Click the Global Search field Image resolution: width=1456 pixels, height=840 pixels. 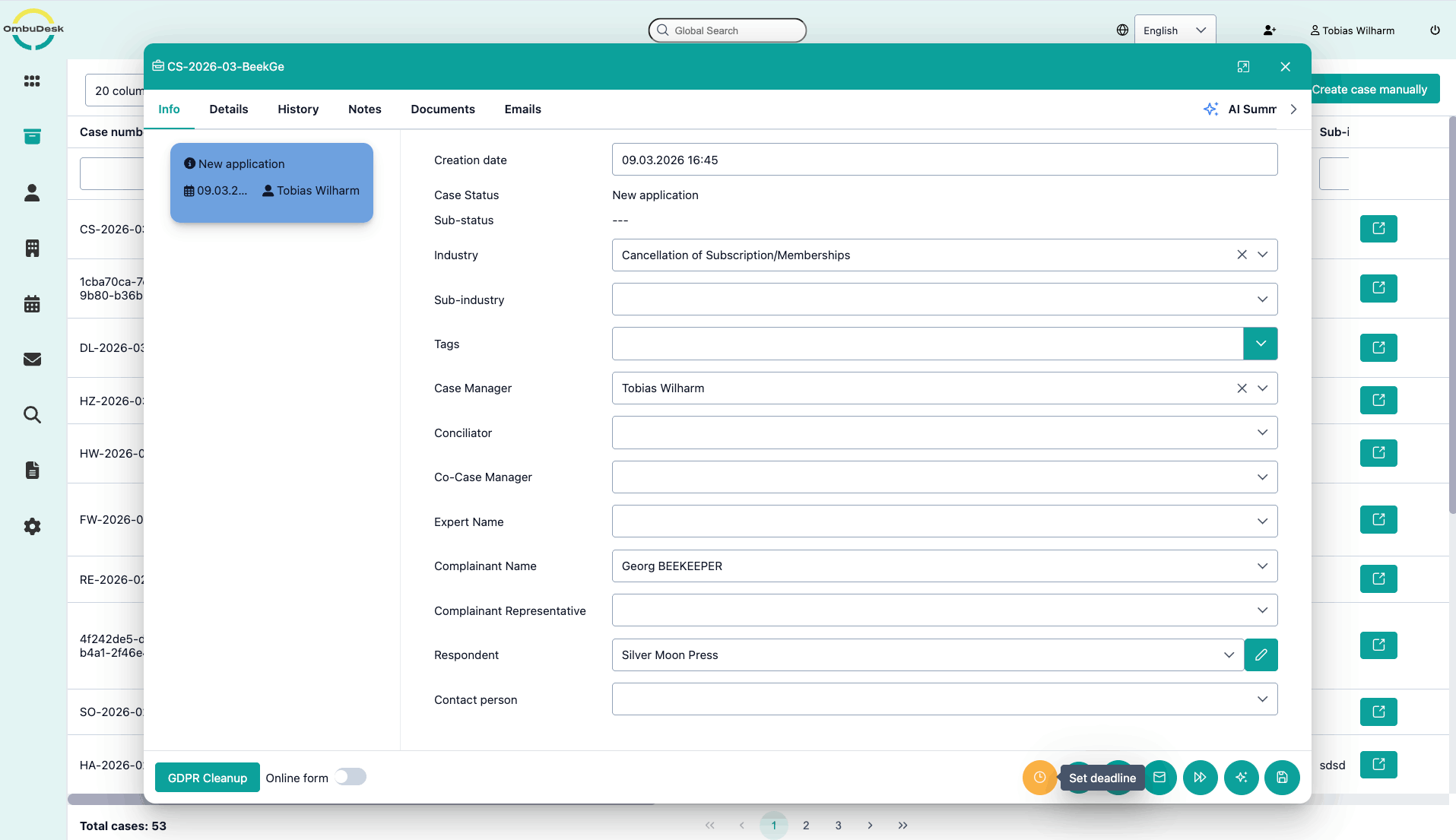click(727, 30)
